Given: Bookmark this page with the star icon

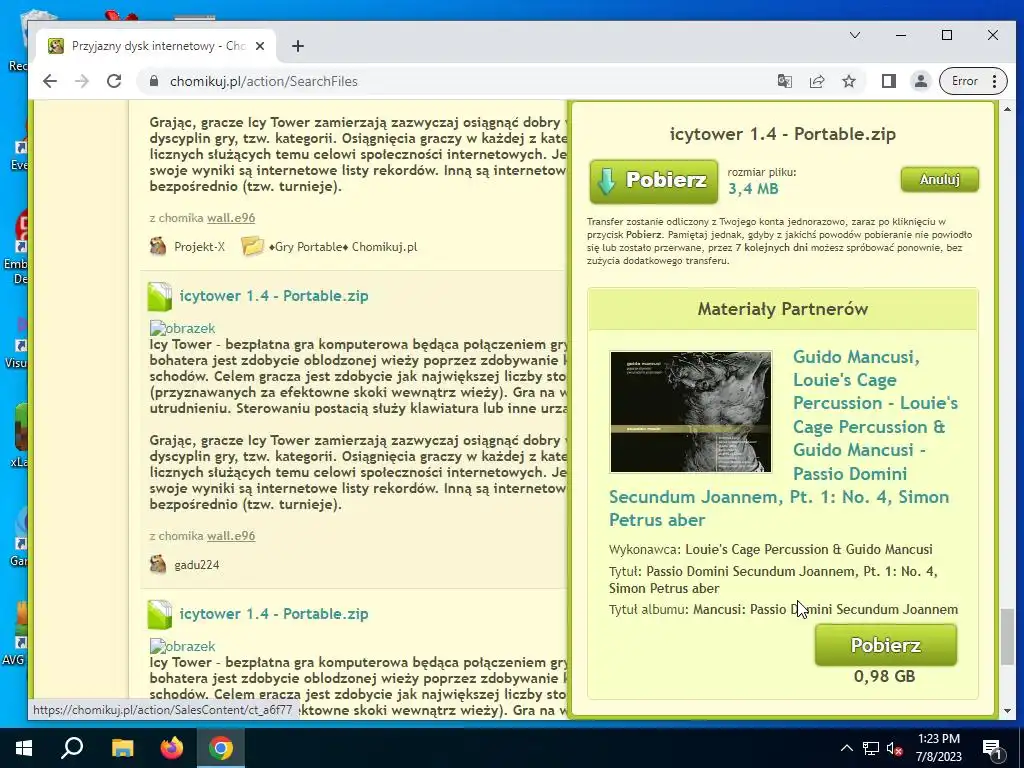Looking at the screenshot, I should point(848,81).
